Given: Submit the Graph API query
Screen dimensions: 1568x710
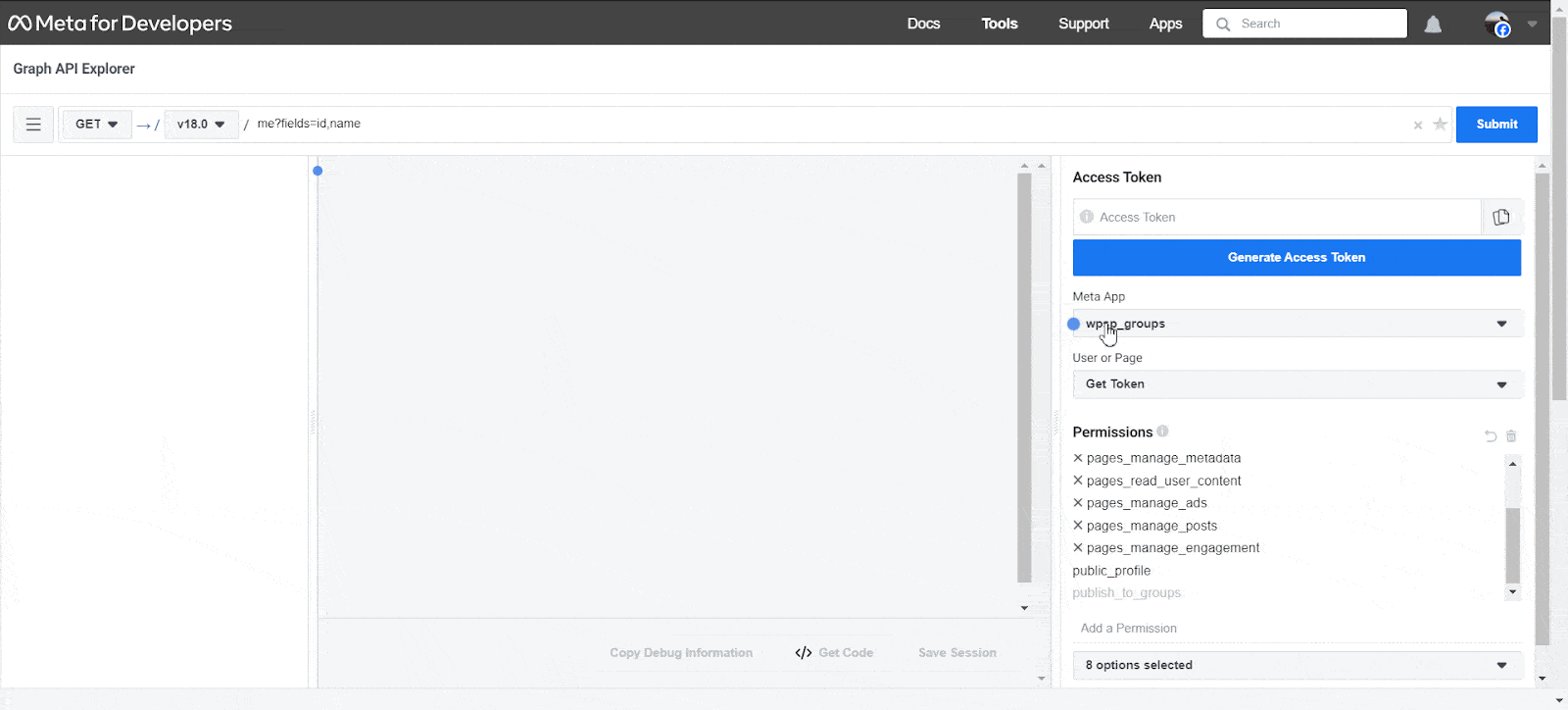Looking at the screenshot, I should click(1496, 125).
